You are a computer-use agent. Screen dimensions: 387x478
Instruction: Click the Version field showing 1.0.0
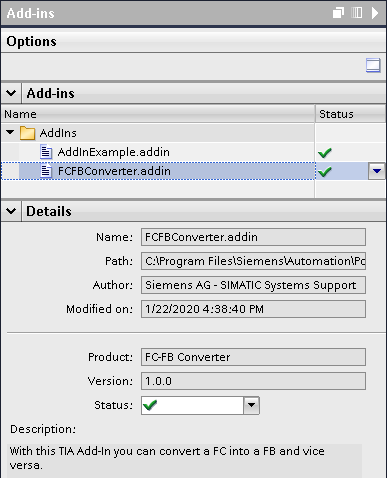(x=253, y=381)
